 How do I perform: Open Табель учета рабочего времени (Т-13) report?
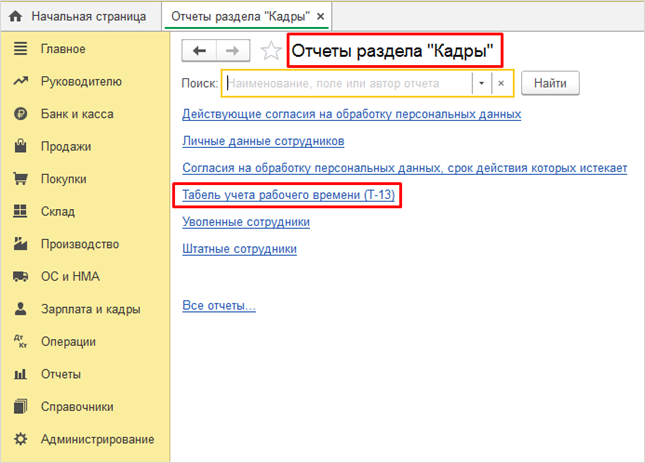[288, 194]
